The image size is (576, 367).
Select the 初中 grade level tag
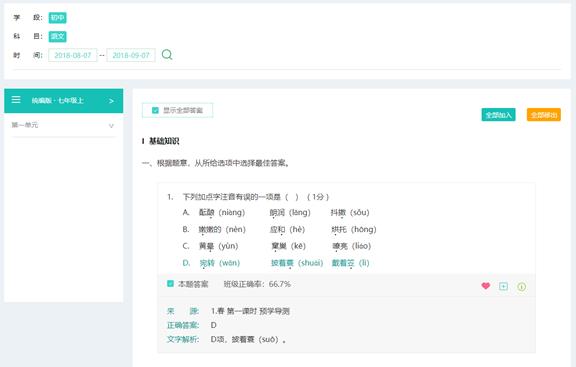tap(58, 18)
